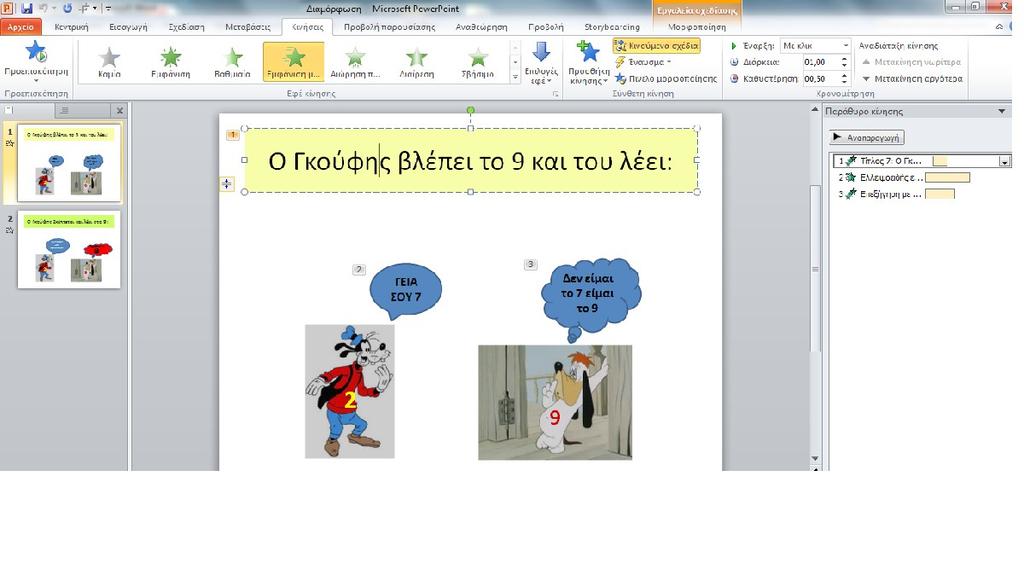This screenshot has width=1024, height=575.
Task: Open Εφέ κίνησης group dialog launcher
Action: 556,94
